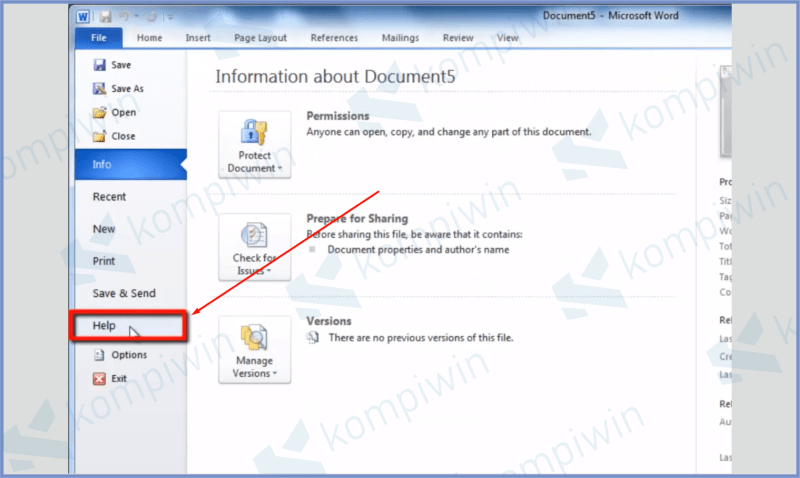
Task: Switch to the Review tab
Action: (458, 38)
